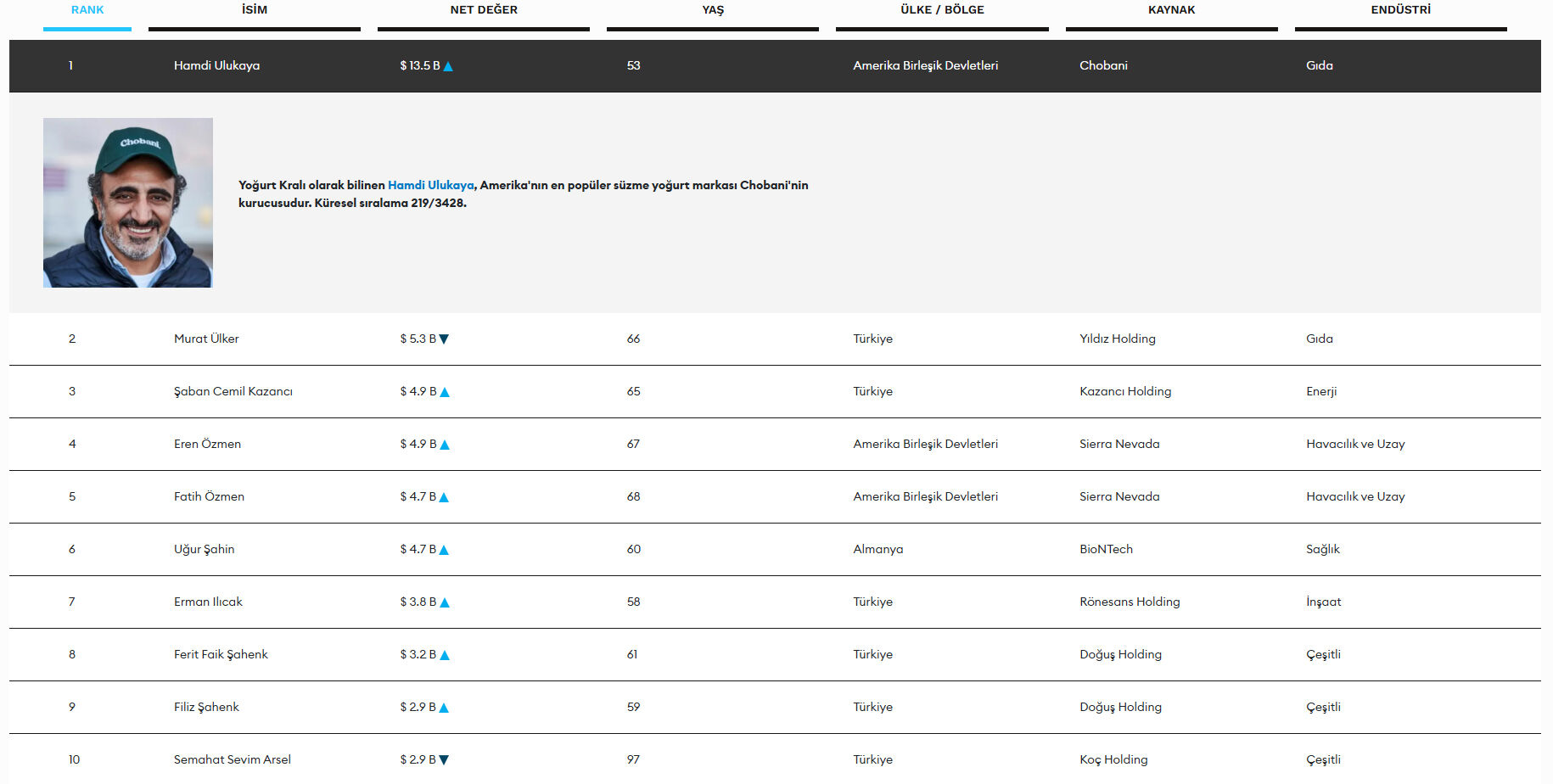This screenshot has width=1553, height=784.
Task: Click the KAYNAK column header
Action: tap(1171, 10)
